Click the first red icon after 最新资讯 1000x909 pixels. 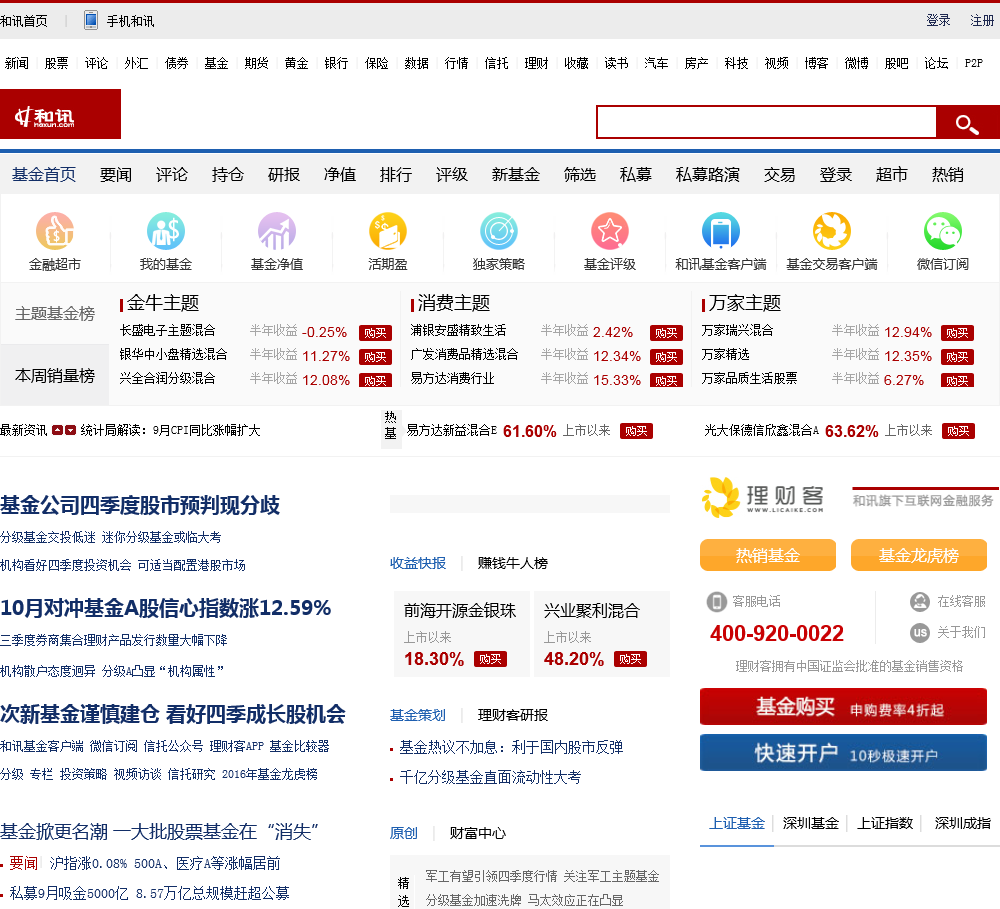(x=57, y=431)
